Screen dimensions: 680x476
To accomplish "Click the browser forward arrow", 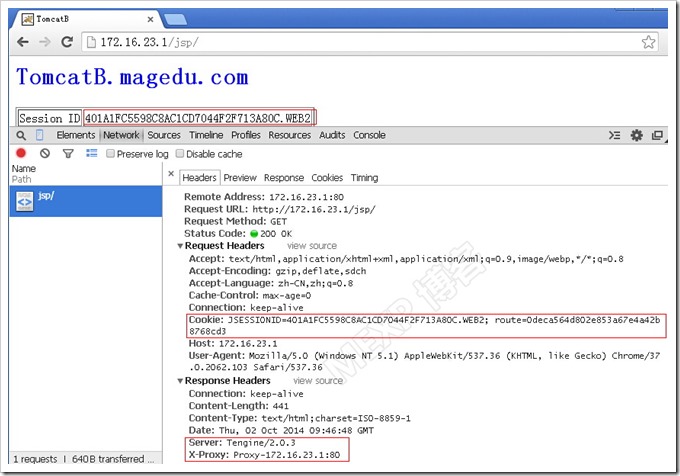I will click(x=45, y=42).
